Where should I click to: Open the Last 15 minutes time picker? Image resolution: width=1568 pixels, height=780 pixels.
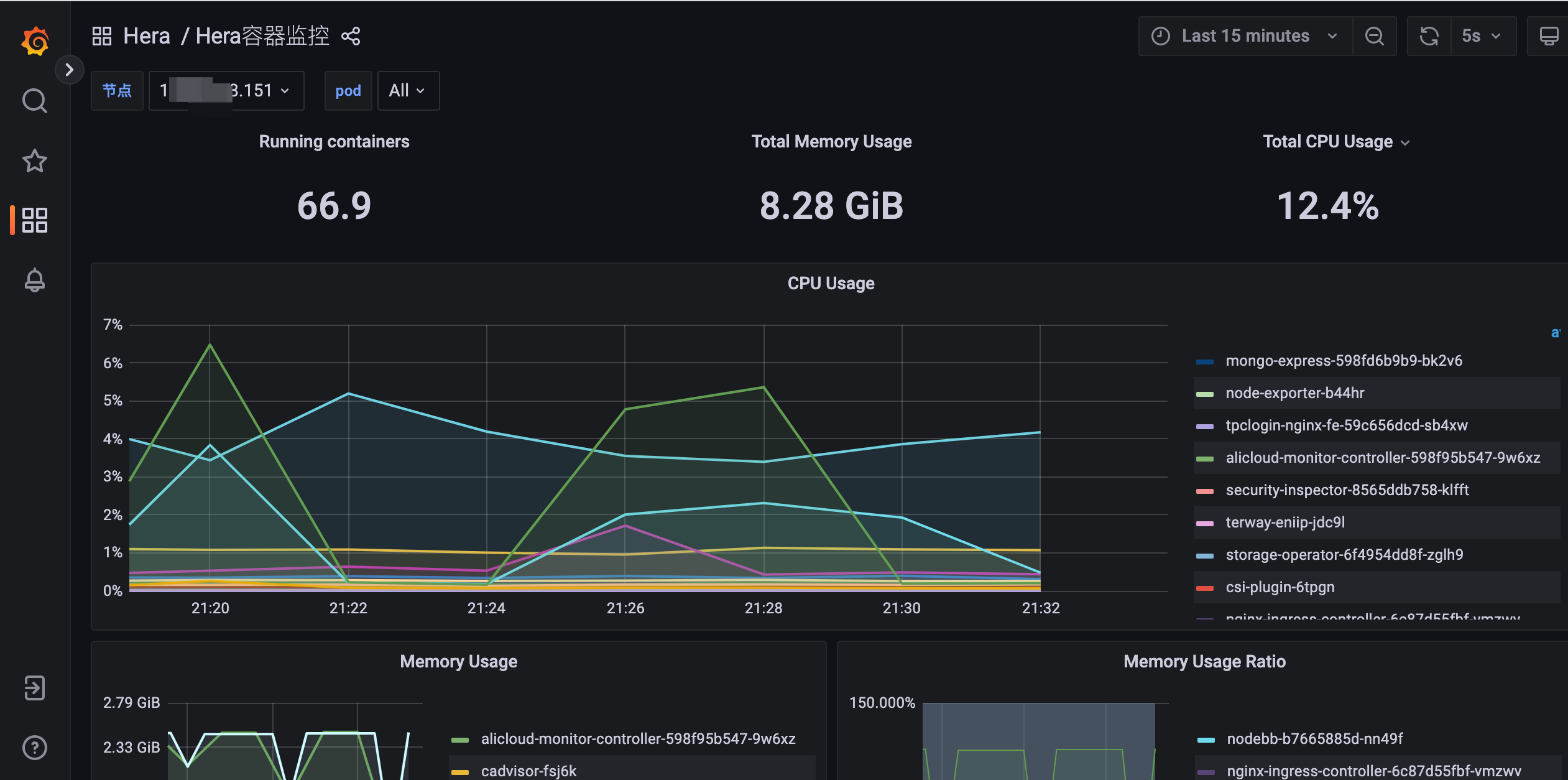(1245, 36)
